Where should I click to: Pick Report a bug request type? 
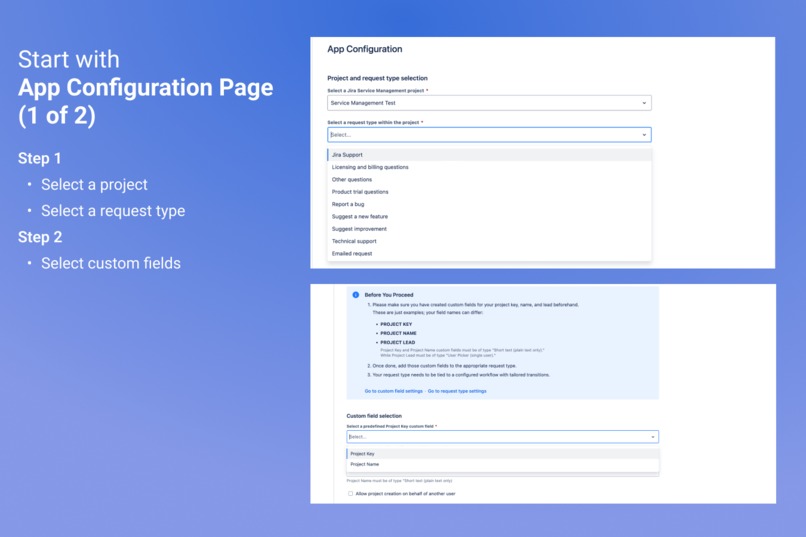[489, 204]
